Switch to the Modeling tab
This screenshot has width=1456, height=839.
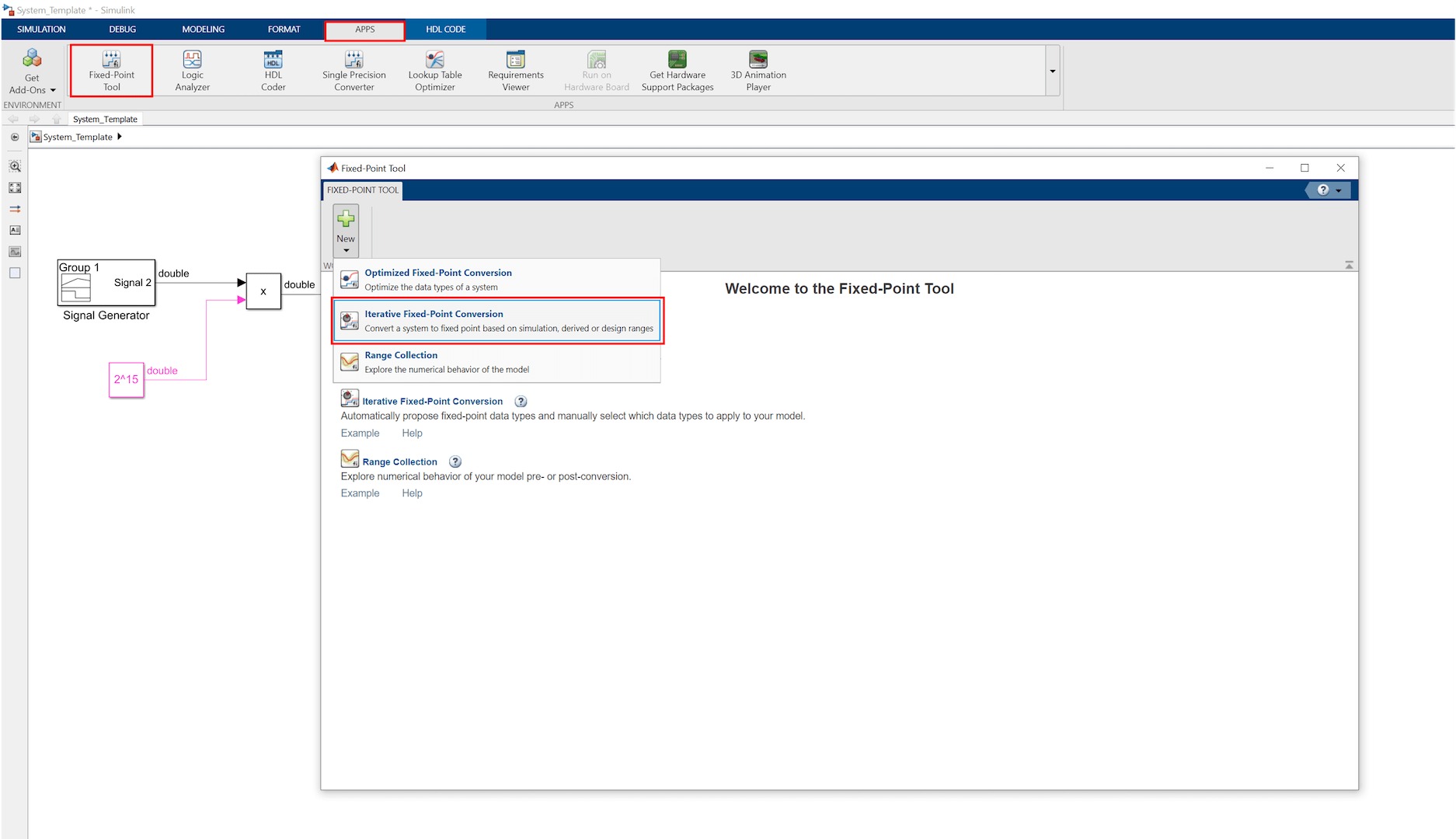[x=203, y=30]
